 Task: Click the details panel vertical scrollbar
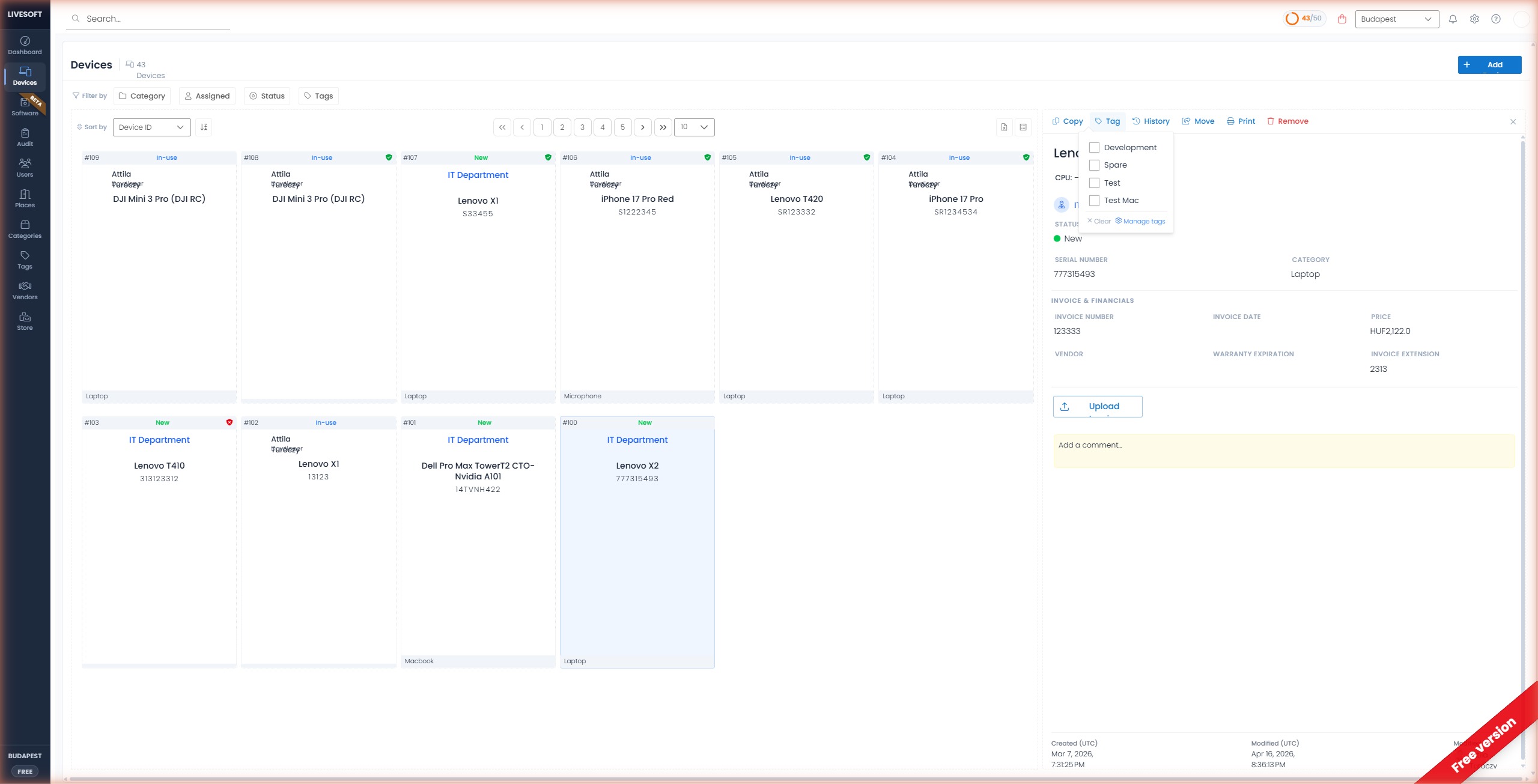click(x=1522, y=451)
